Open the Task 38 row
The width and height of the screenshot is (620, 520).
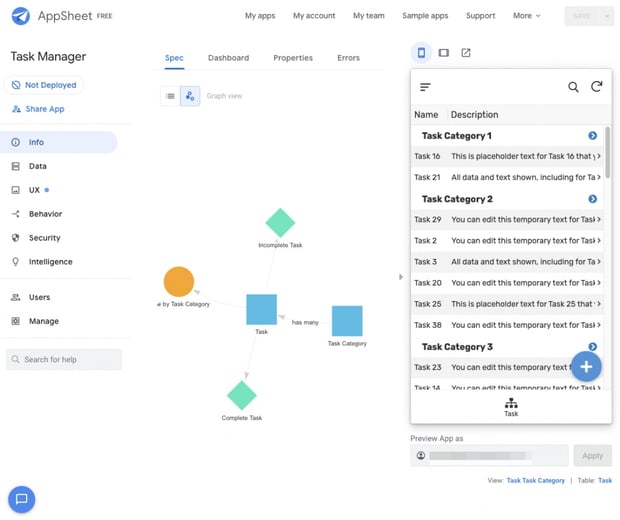click(507, 325)
